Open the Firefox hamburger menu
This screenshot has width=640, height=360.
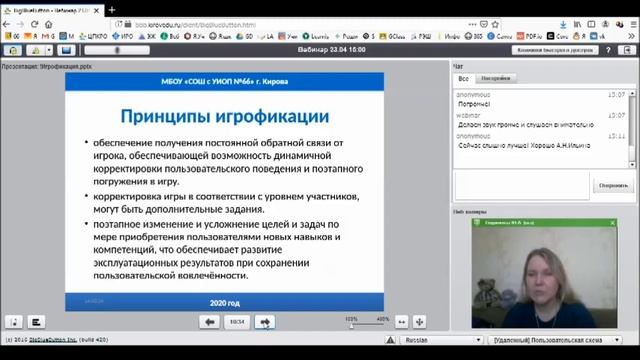[633, 24]
